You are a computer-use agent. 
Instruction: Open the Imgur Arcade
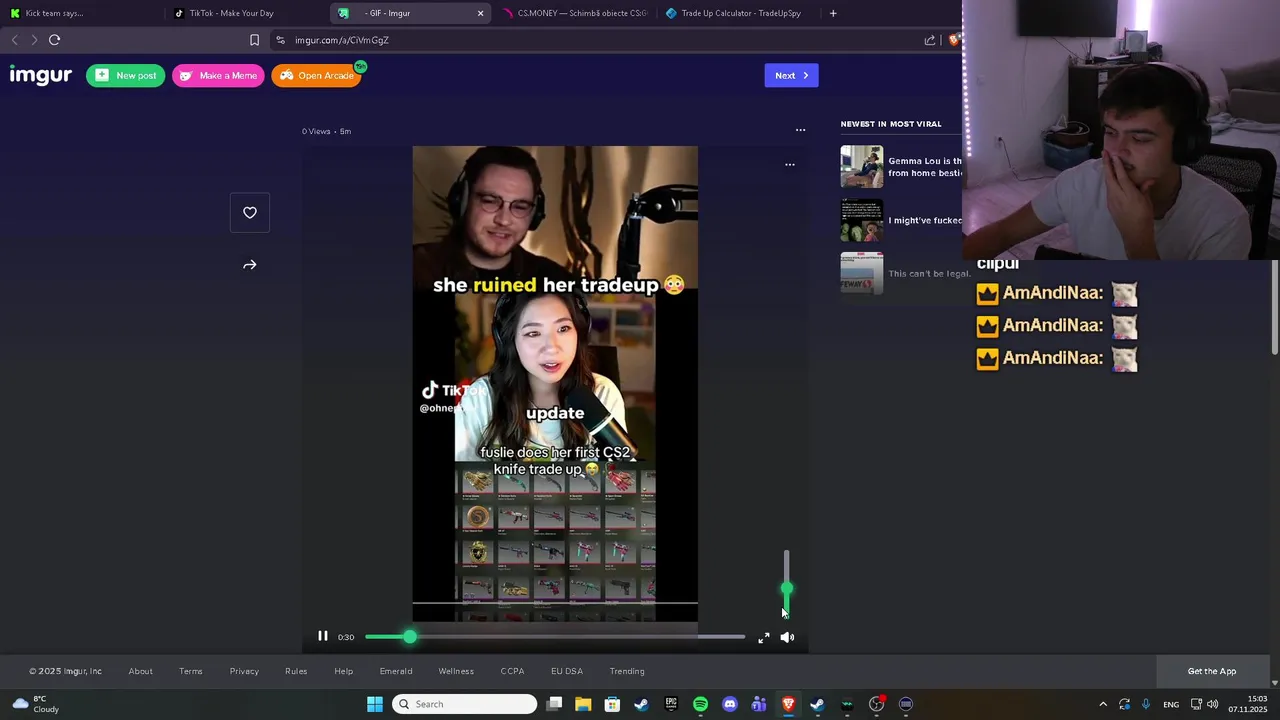pos(316,75)
